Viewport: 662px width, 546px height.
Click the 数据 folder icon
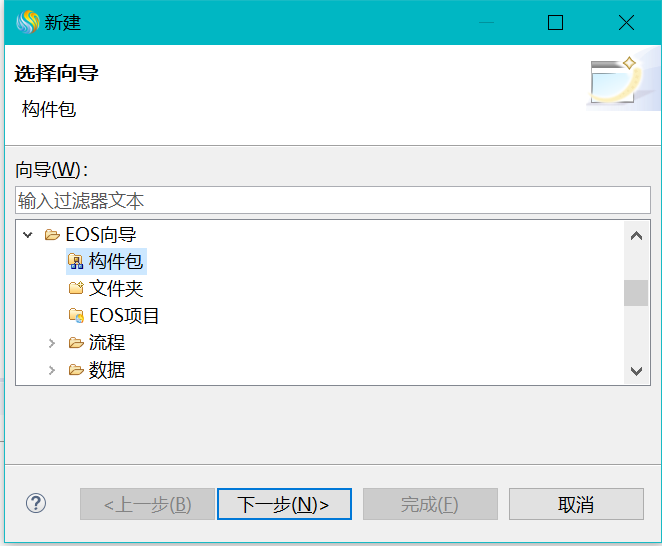75,370
